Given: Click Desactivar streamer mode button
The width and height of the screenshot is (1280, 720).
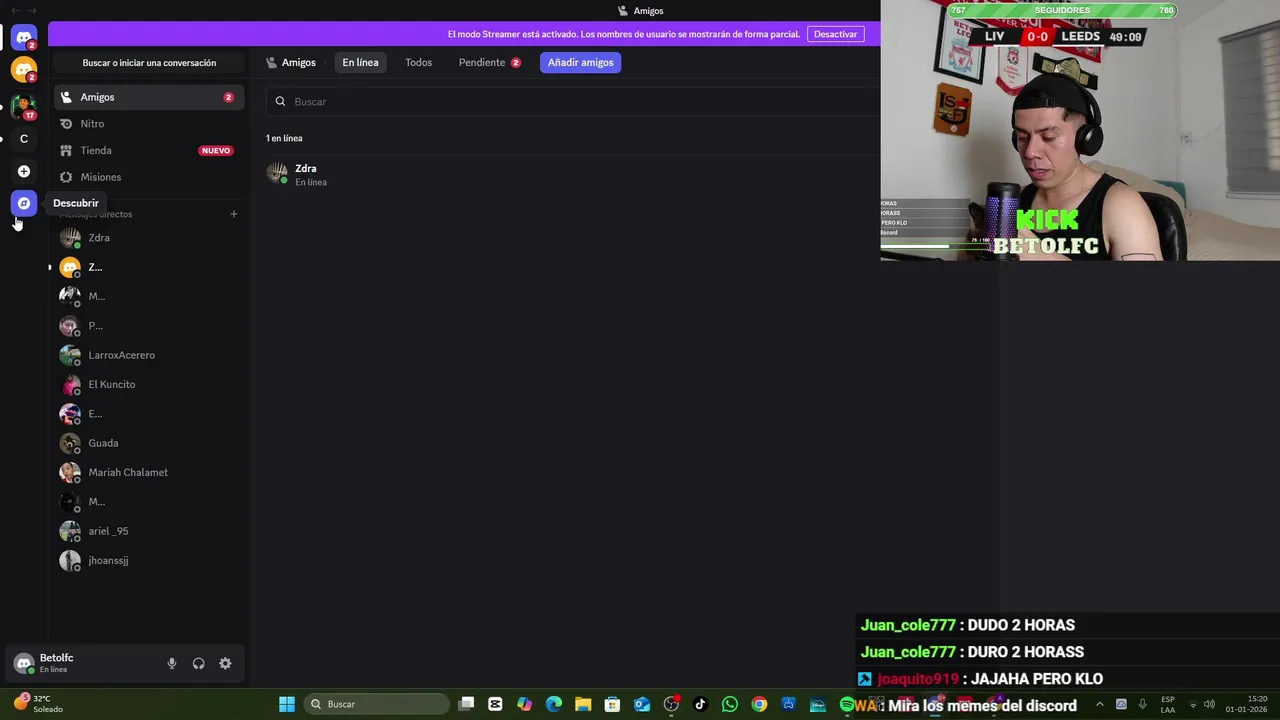Looking at the screenshot, I should click(x=835, y=34).
